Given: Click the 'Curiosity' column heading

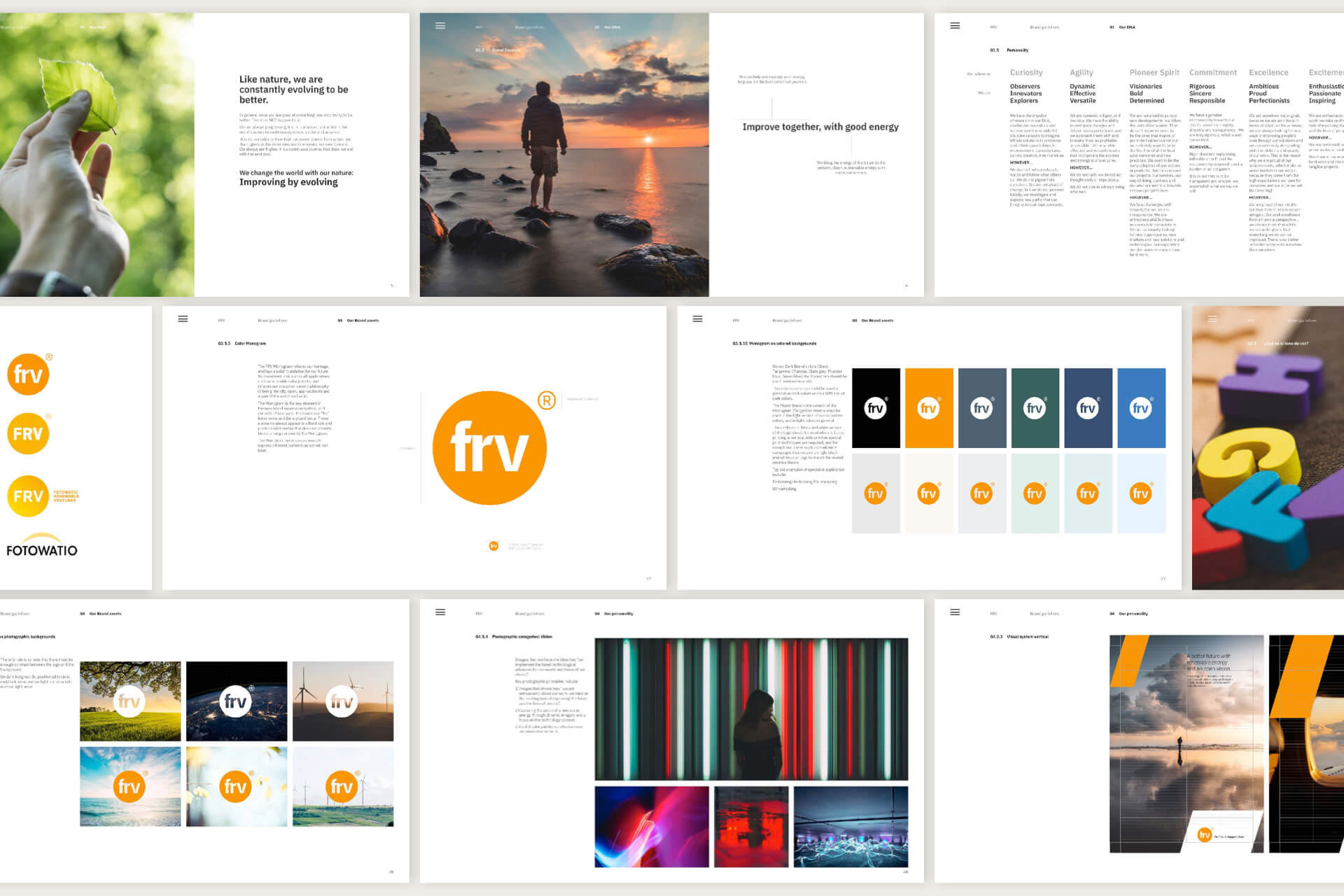Looking at the screenshot, I should pyautogui.click(x=1026, y=72).
